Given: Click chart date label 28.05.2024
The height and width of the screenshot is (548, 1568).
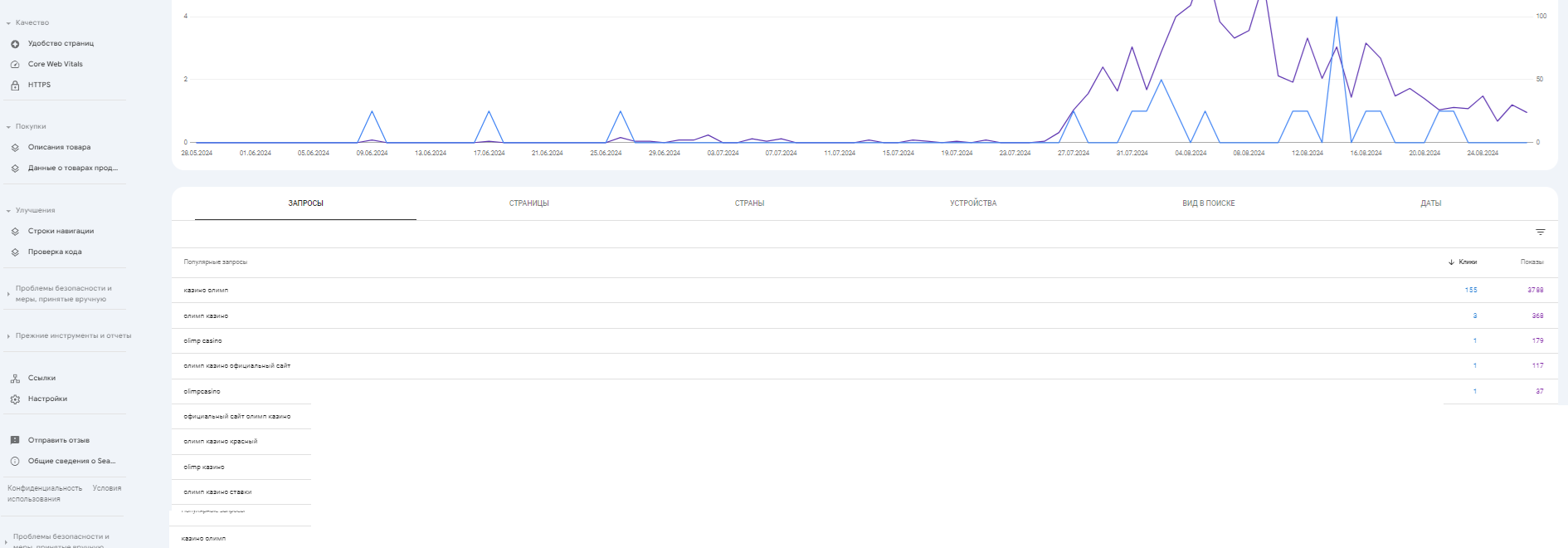Looking at the screenshot, I should click(197, 154).
